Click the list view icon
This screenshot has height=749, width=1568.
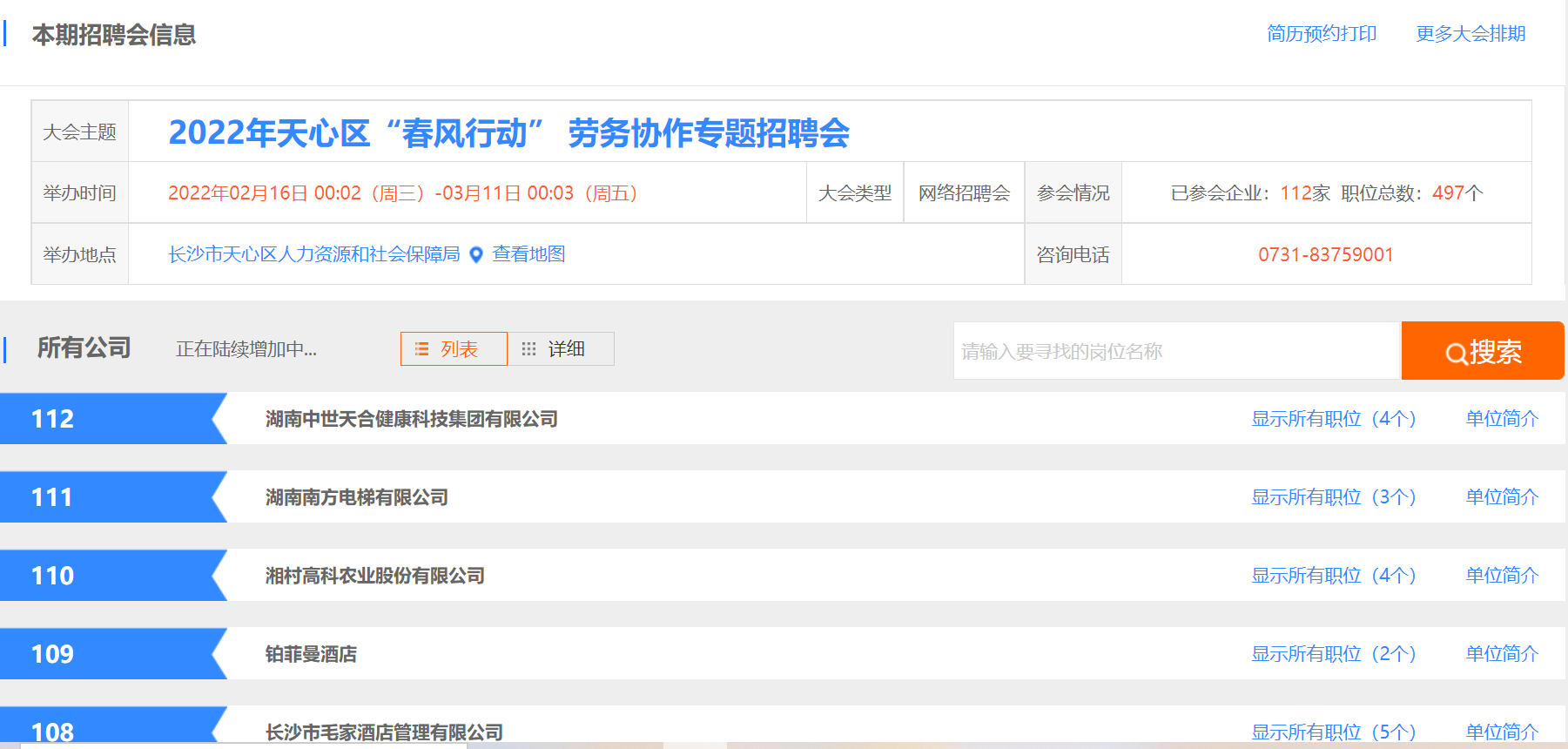(422, 349)
